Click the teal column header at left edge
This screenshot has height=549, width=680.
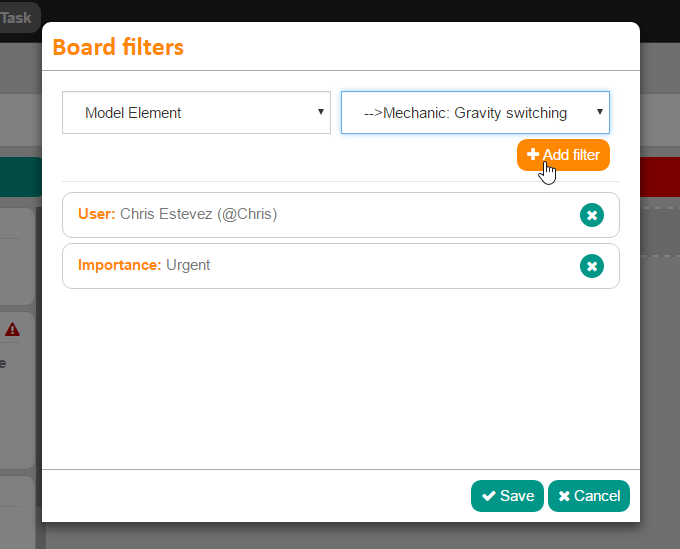(20, 176)
